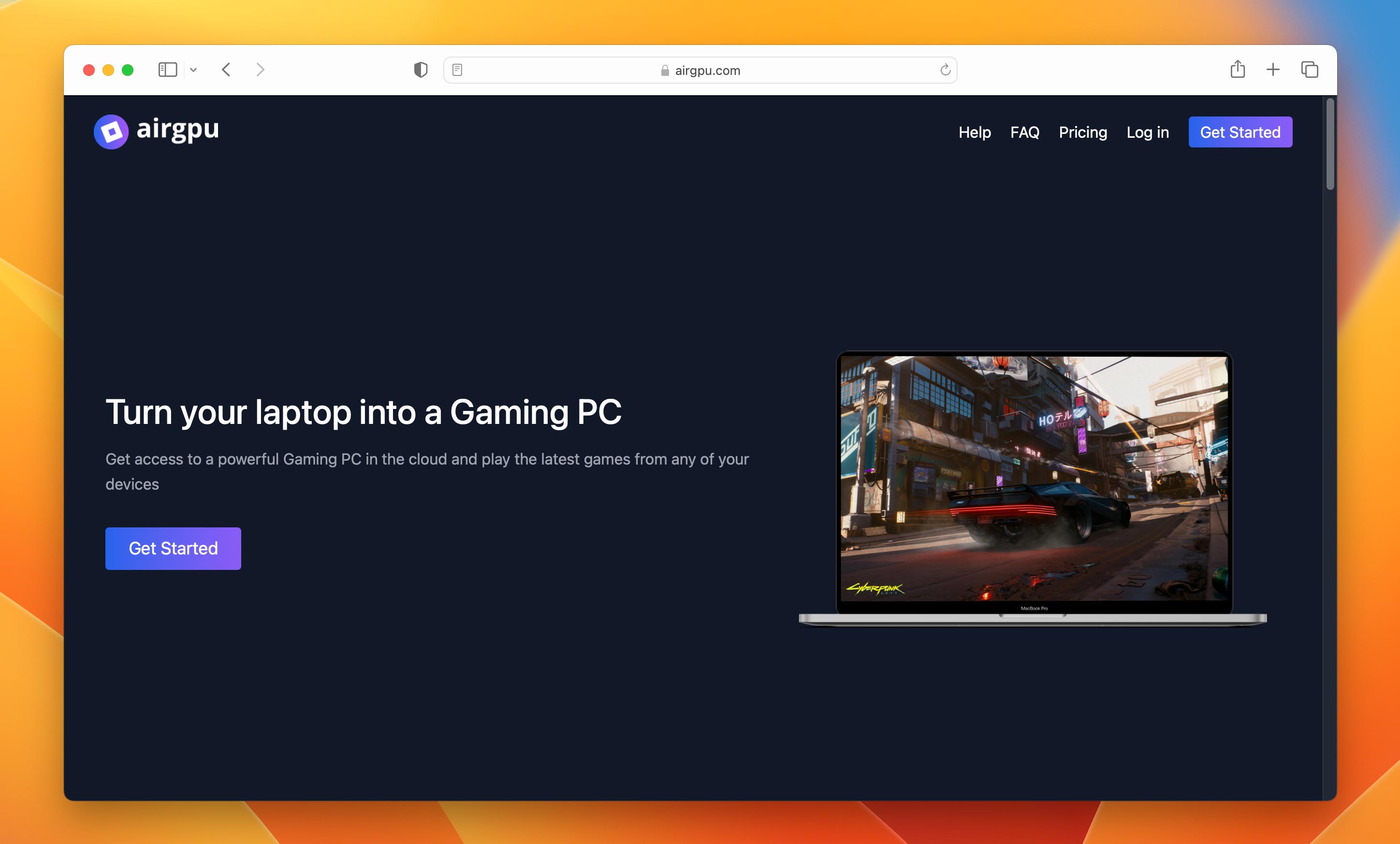Click the MacBook Cyberpunk image
This screenshot has width=1400, height=844.
click(x=1033, y=488)
